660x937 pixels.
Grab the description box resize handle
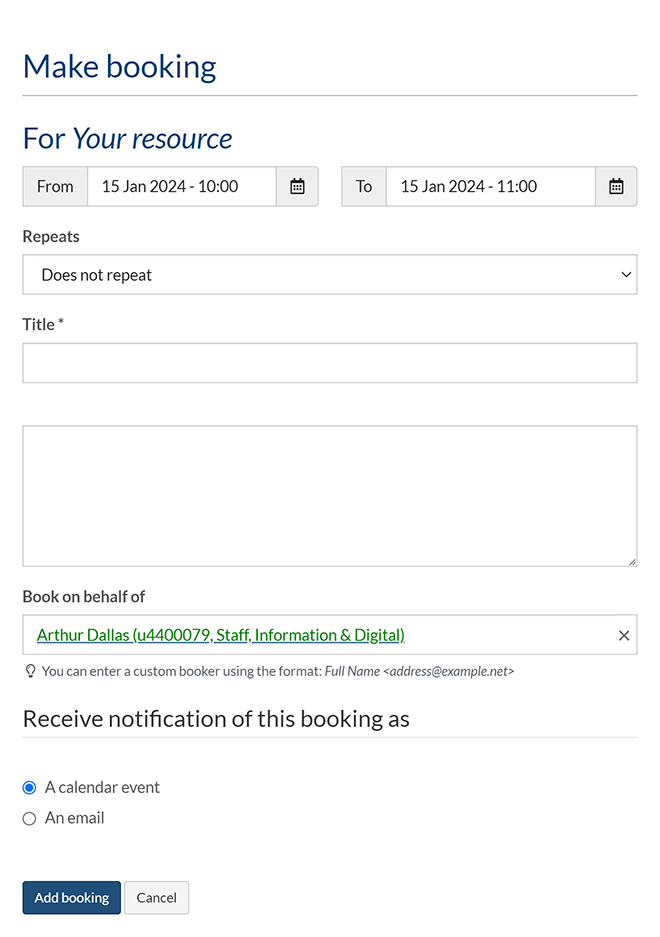pos(632,561)
